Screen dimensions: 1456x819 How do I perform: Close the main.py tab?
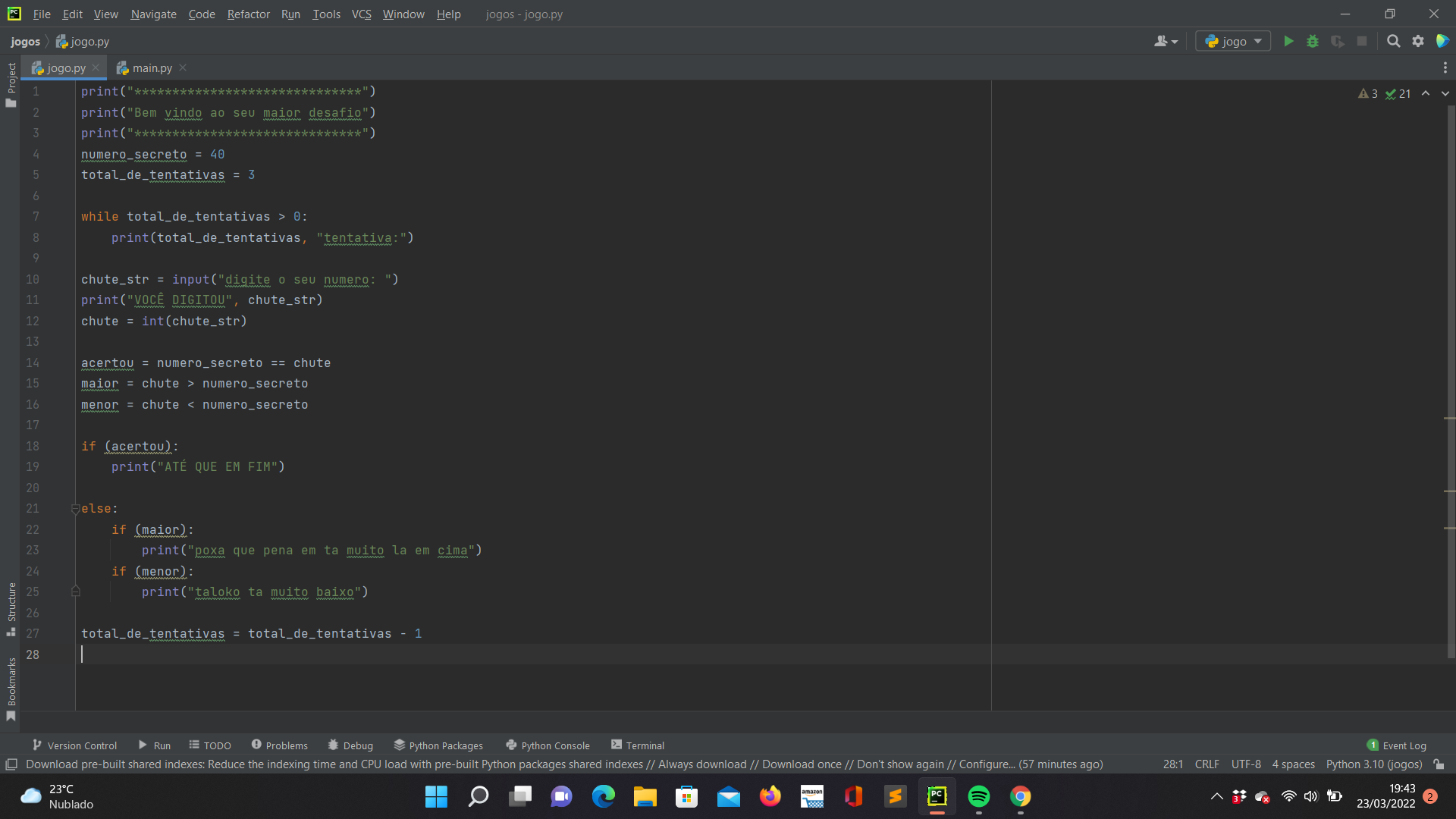[x=183, y=68]
